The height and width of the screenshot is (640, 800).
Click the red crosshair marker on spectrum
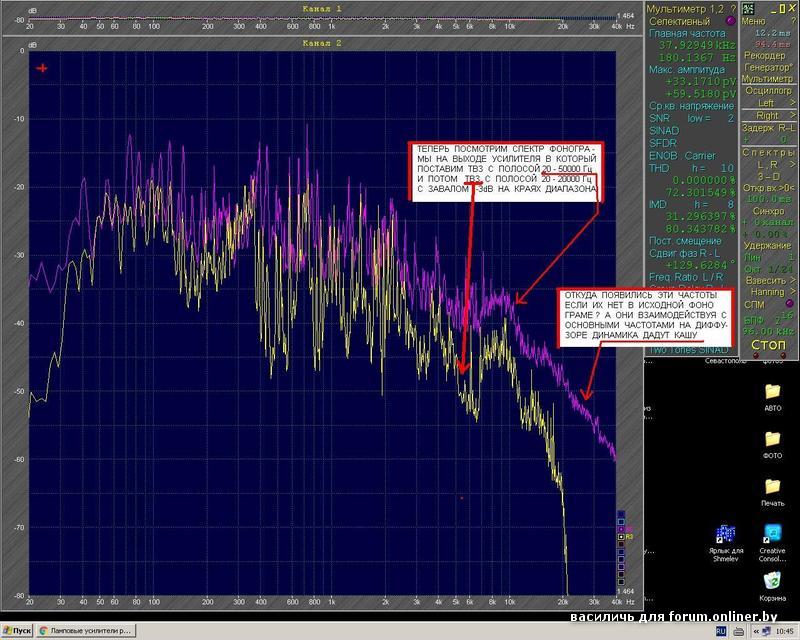pyautogui.click(x=42, y=68)
